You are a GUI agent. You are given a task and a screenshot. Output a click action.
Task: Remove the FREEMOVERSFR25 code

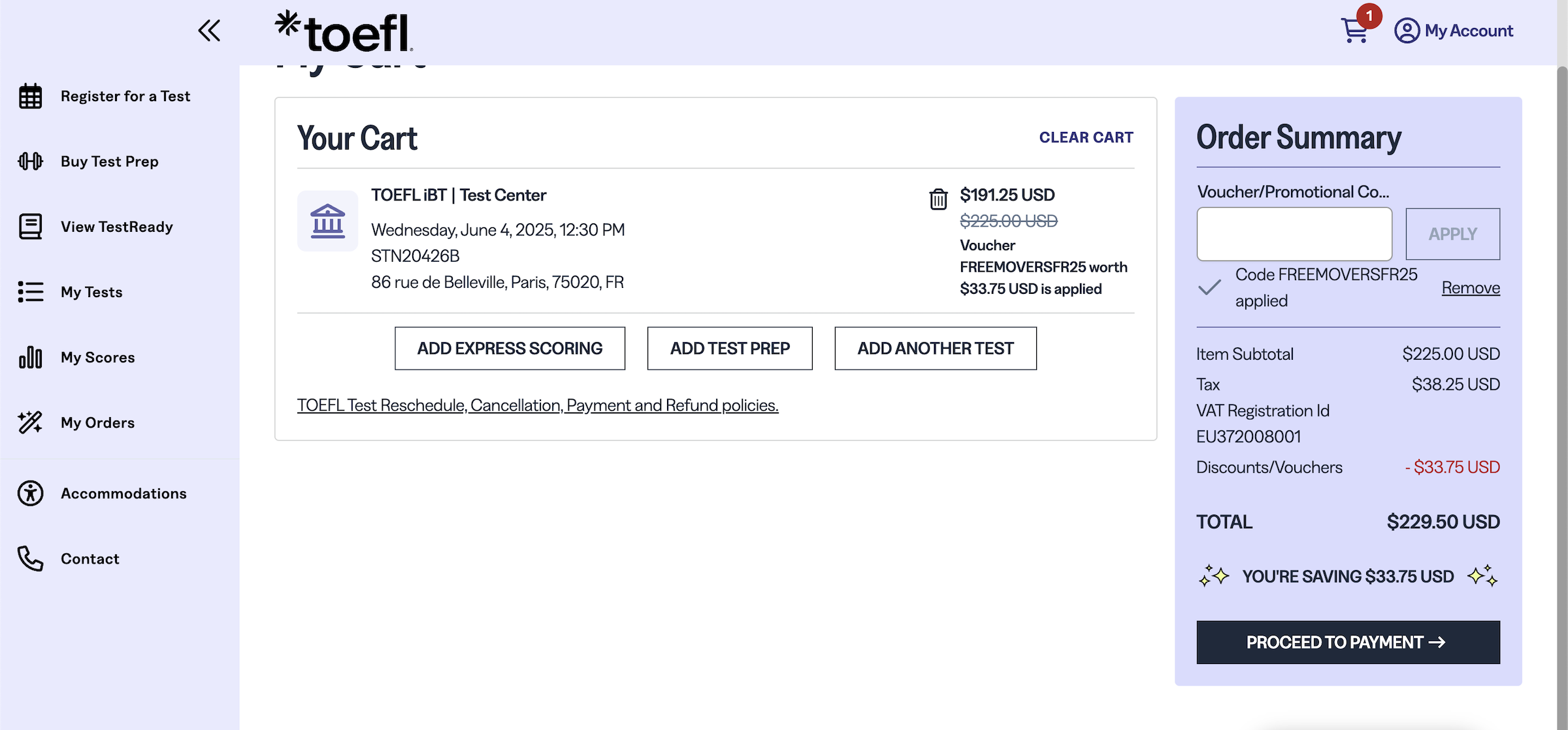[x=1470, y=288]
